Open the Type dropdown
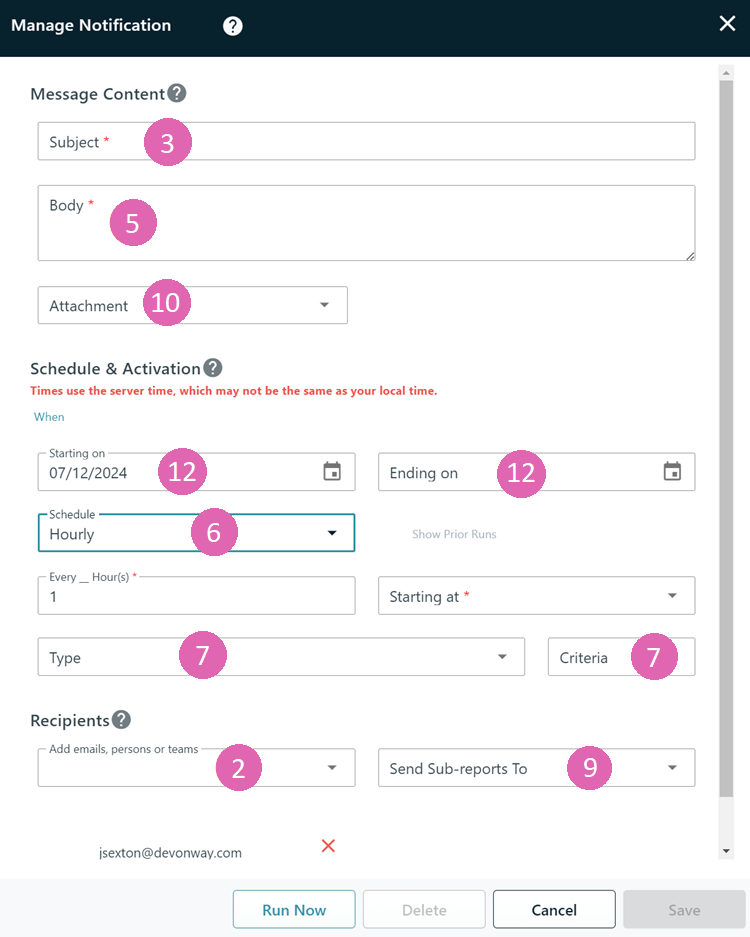Image resolution: width=750 pixels, height=937 pixels. 281,657
